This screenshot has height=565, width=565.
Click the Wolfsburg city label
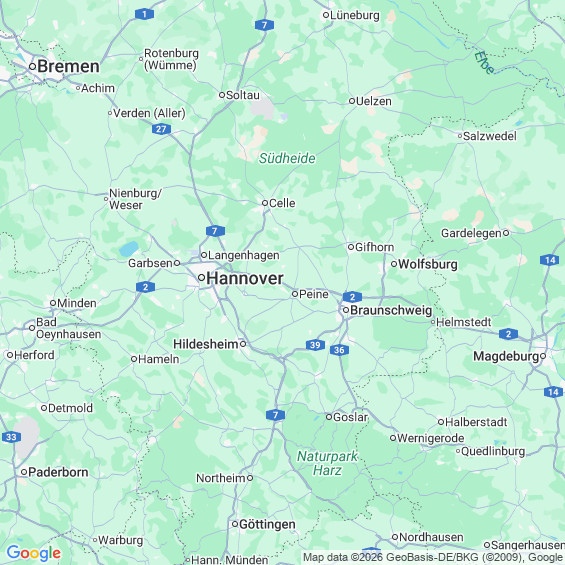428,264
